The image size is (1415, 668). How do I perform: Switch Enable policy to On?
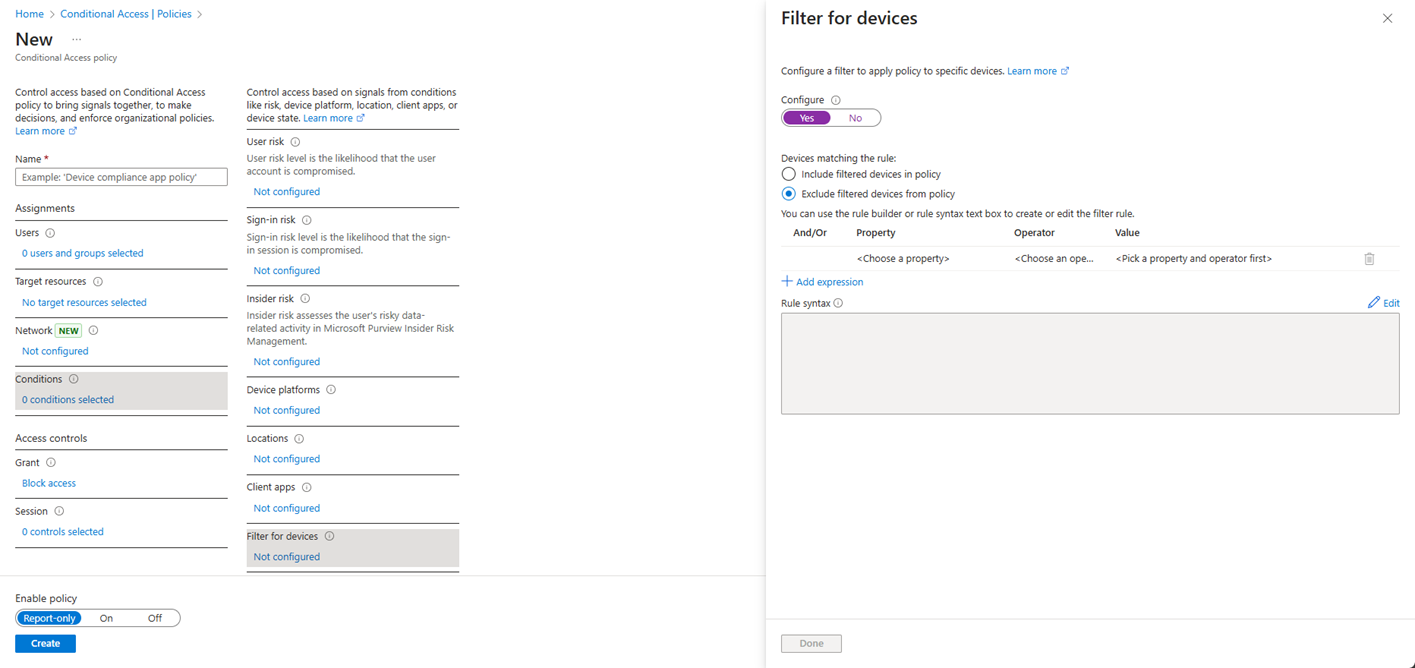coord(106,618)
